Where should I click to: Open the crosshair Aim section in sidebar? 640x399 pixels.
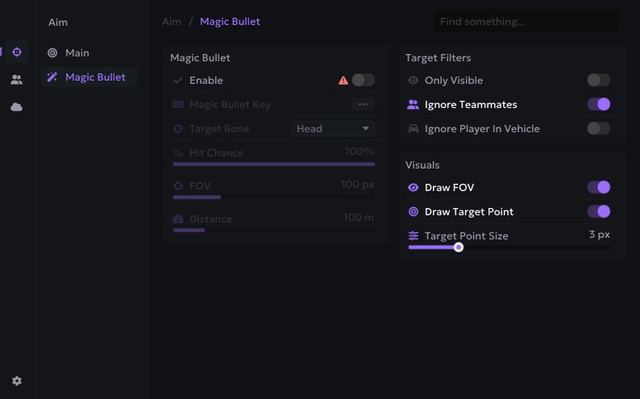[17, 52]
